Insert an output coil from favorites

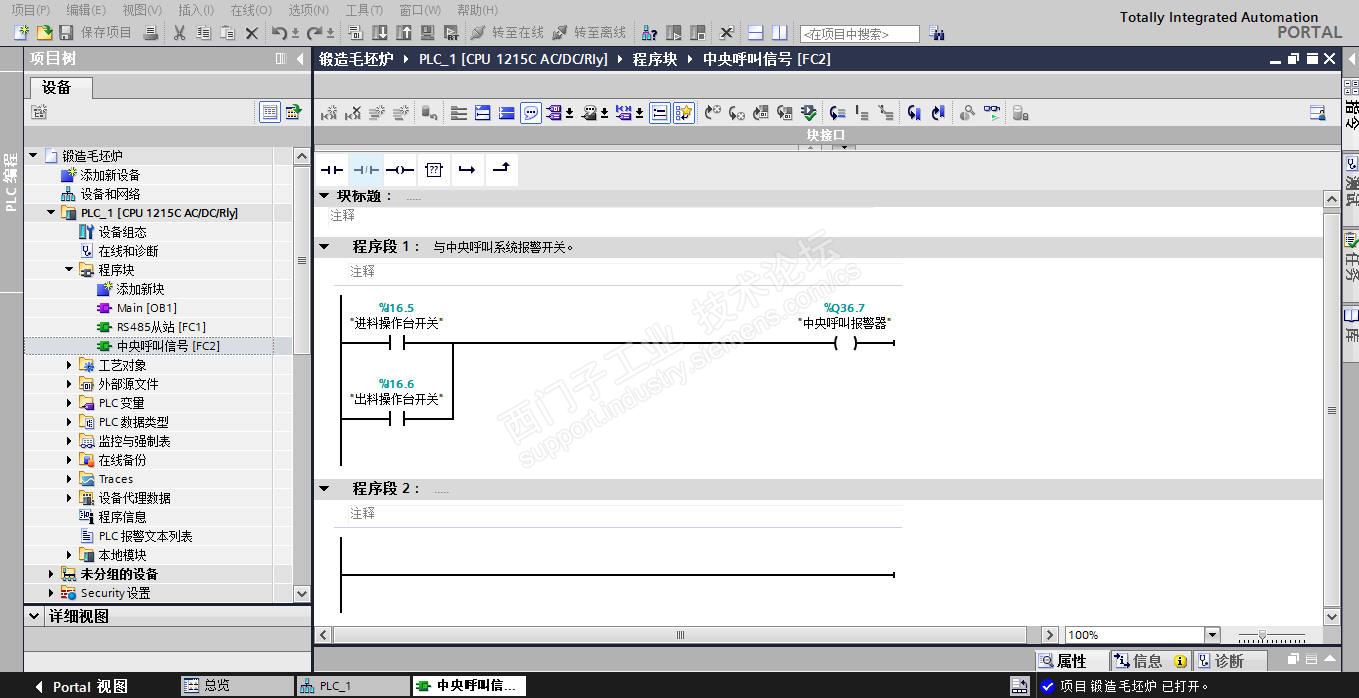[x=400, y=170]
